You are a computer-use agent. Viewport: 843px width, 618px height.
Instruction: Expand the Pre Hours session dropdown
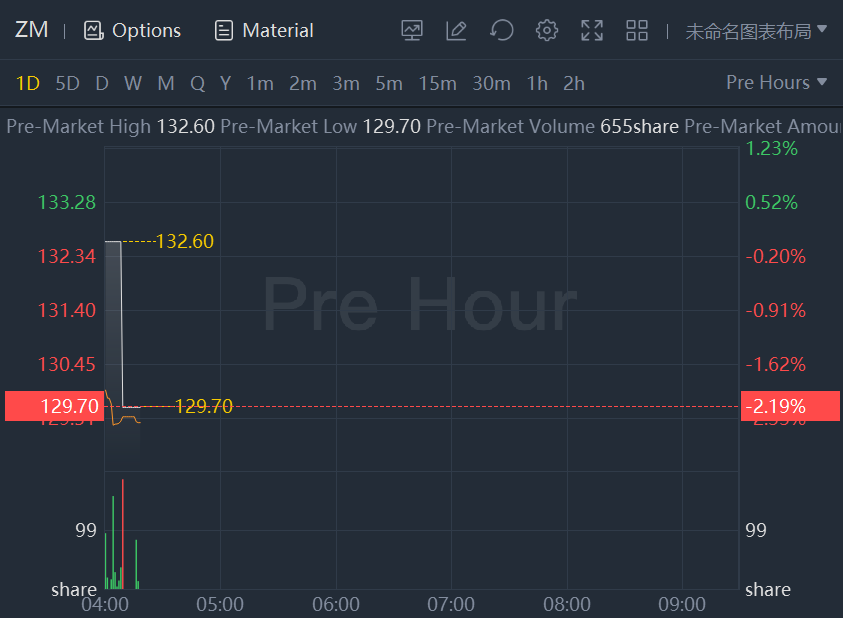tap(776, 83)
